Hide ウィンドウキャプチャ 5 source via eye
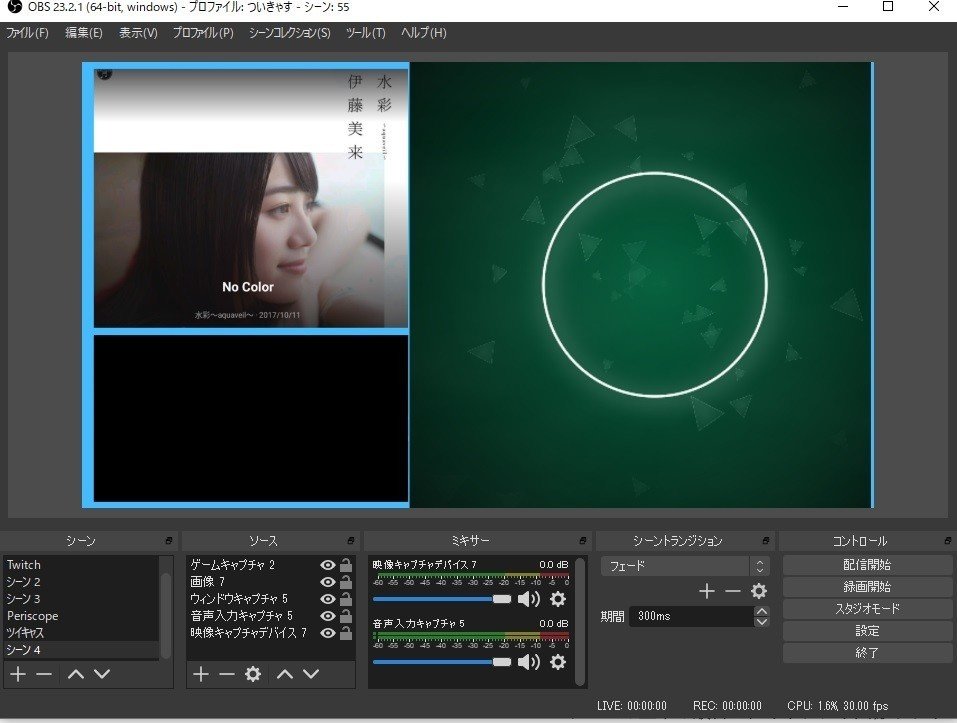 tap(328, 599)
